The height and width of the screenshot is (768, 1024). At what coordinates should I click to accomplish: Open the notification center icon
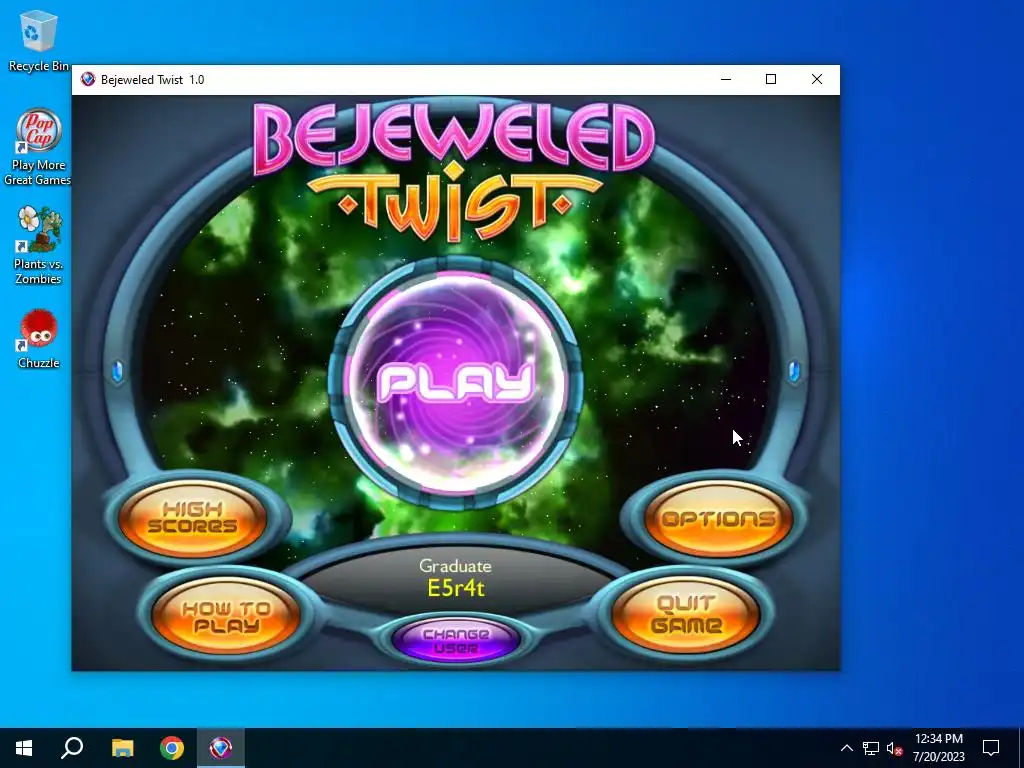[x=991, y=748]
